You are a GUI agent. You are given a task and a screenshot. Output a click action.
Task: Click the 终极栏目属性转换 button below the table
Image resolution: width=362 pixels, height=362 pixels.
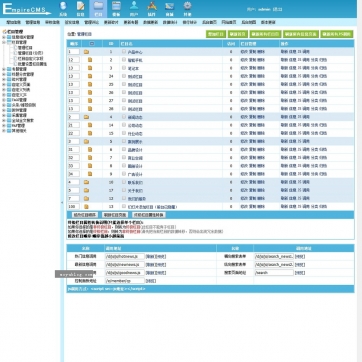tap(149, 215)
